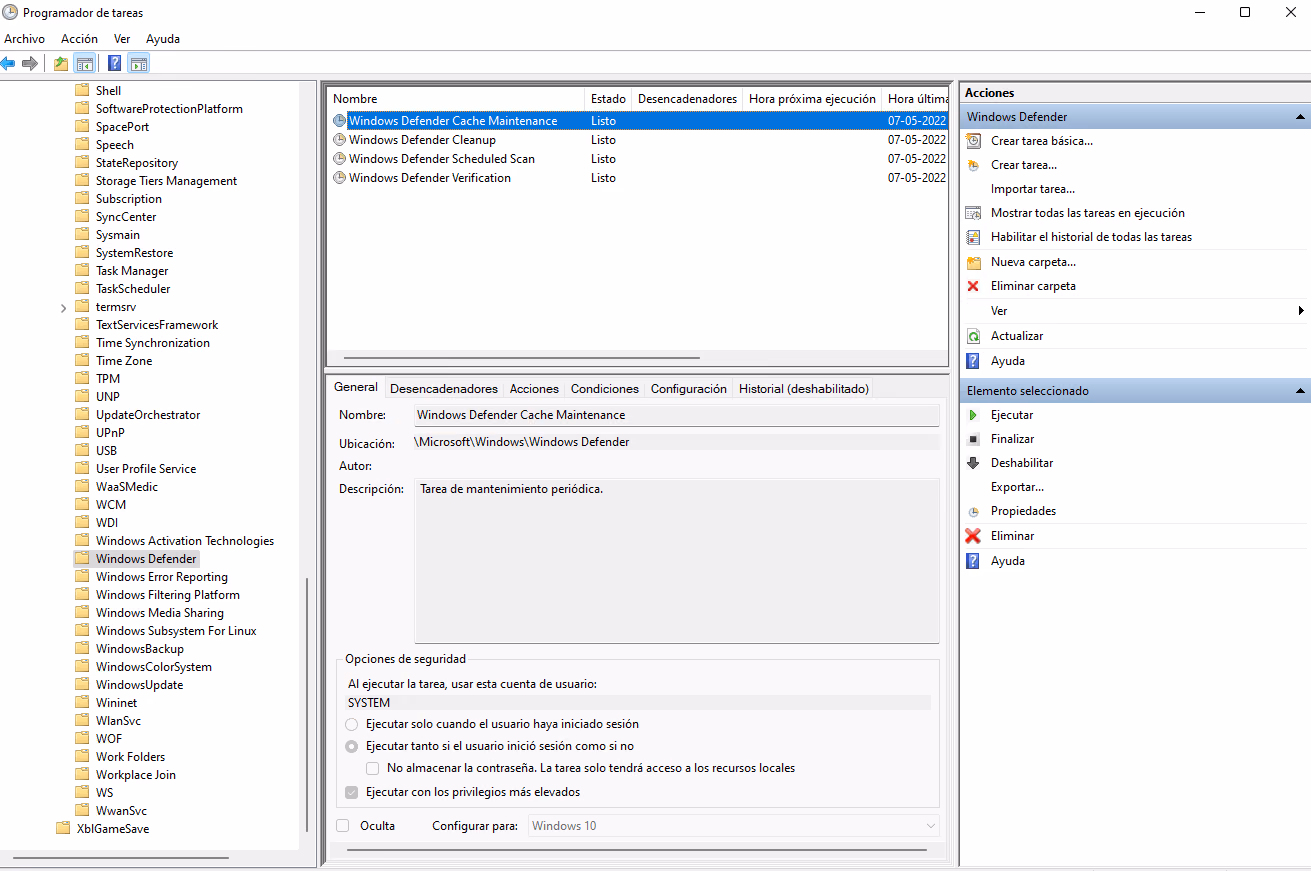1311x871 pixels.
Task: Open the Ver menu in menu bar
Action: click(x=122, y=39)
